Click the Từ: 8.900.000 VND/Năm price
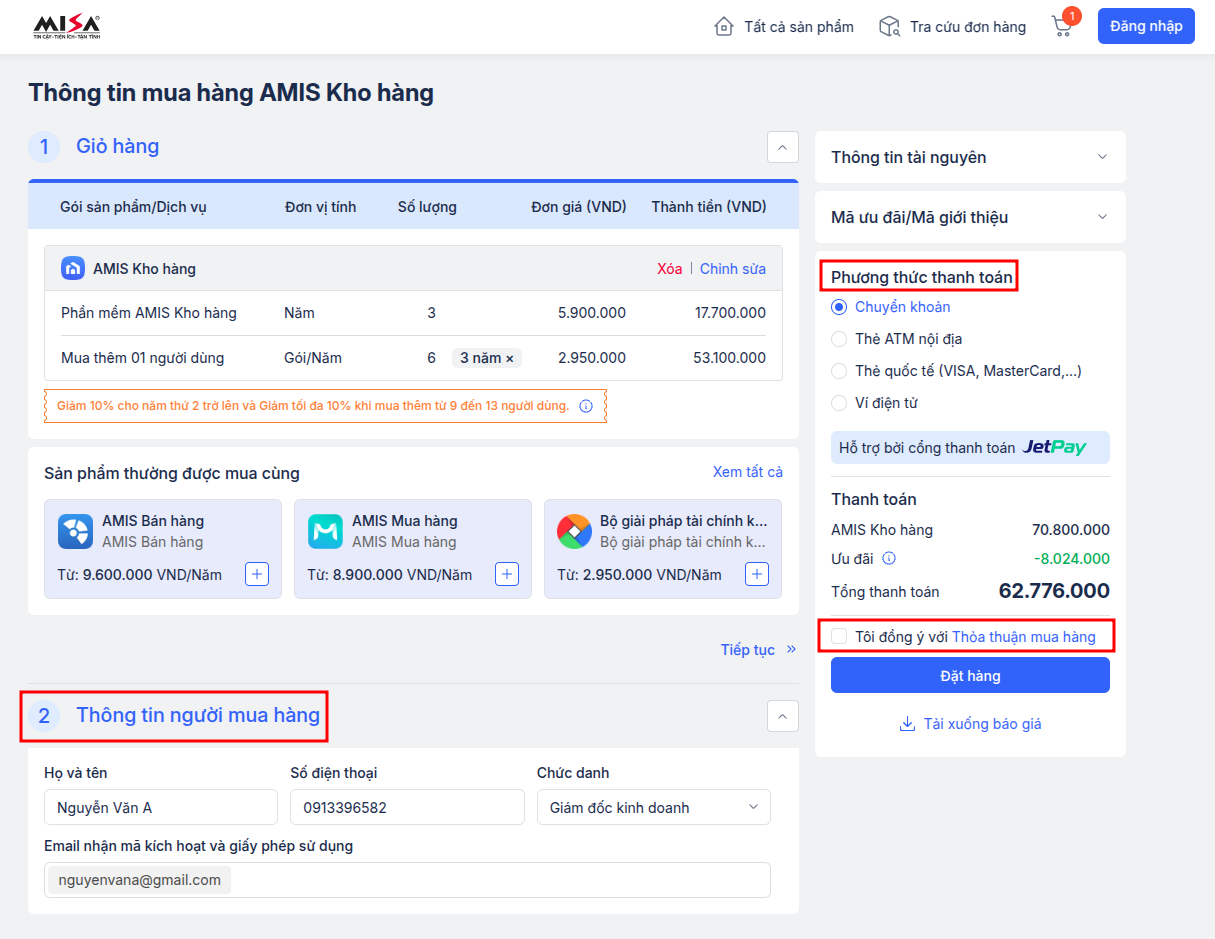This screenshot has height=939, width=1215. coord(390,575)
